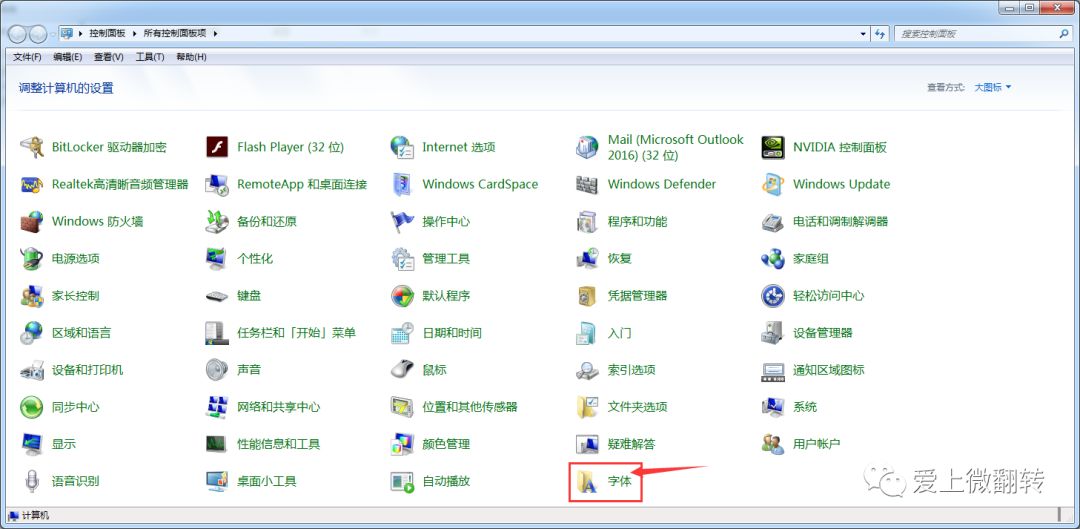1080x529 pixels.
Task: Open the 程序和功能 icon
Action: coord(588,221)
